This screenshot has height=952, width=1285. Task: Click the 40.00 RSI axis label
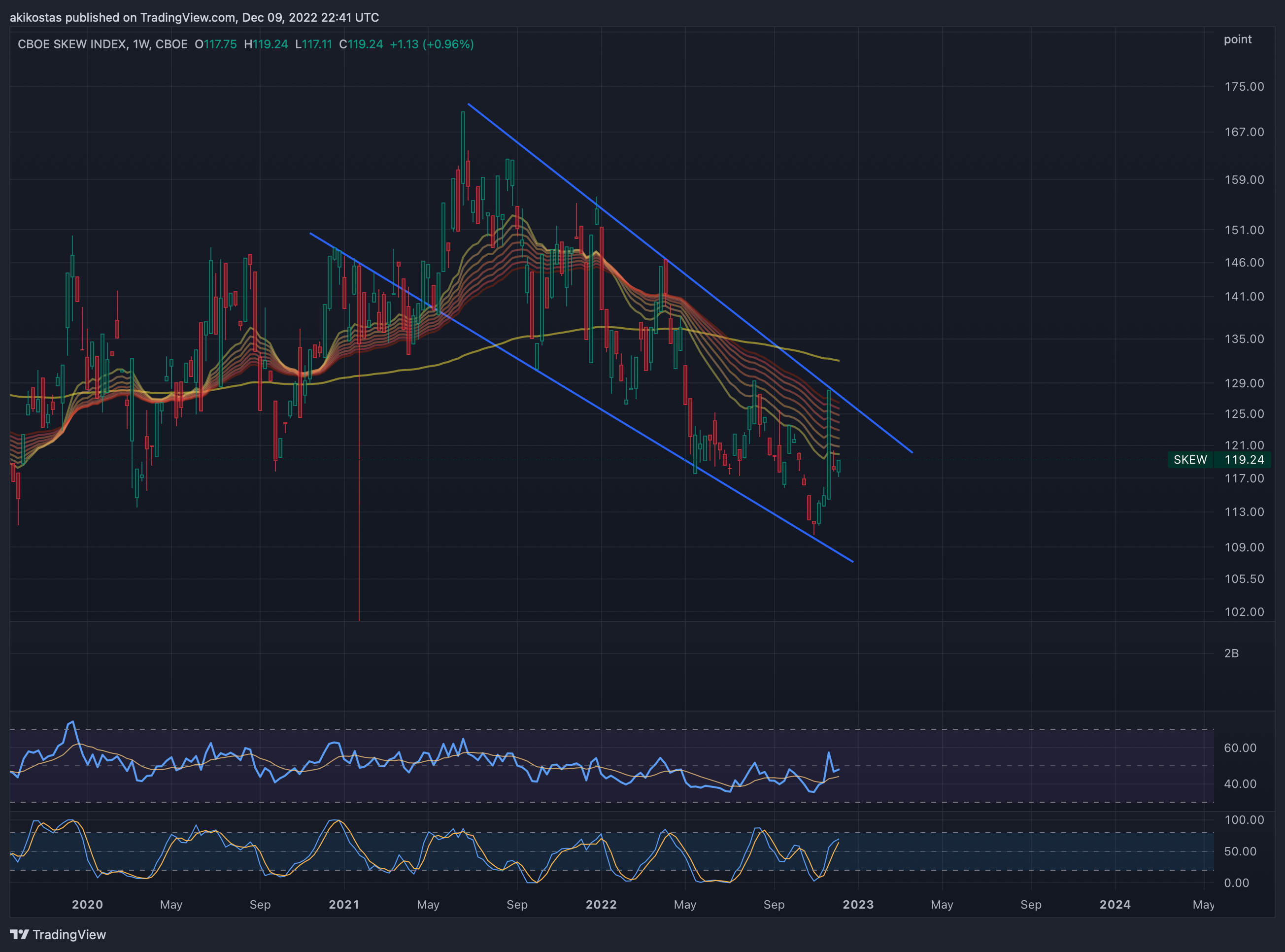(x=1240, y=784)
